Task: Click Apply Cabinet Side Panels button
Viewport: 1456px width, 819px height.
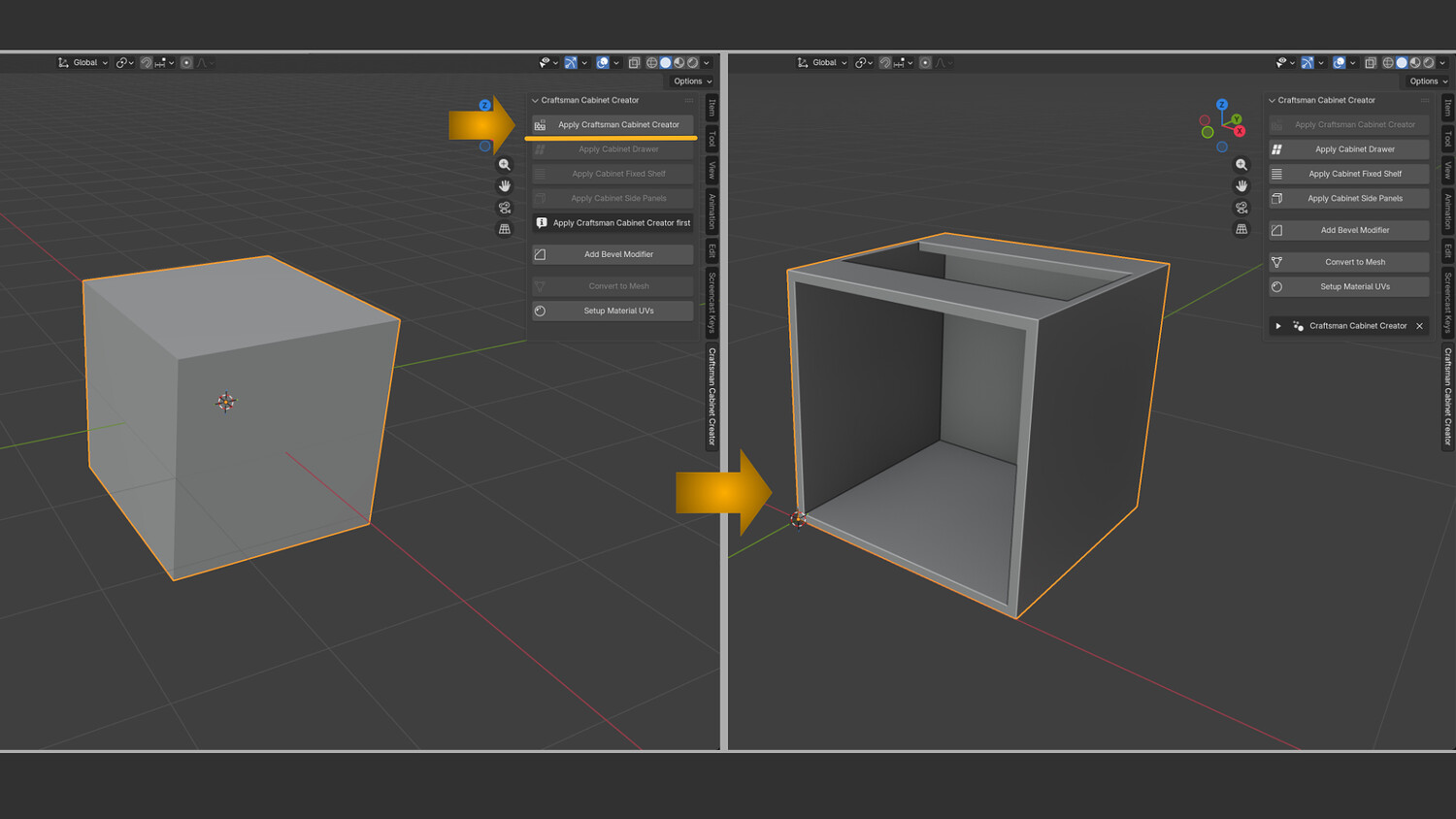Action: (x=1349, y=198)
